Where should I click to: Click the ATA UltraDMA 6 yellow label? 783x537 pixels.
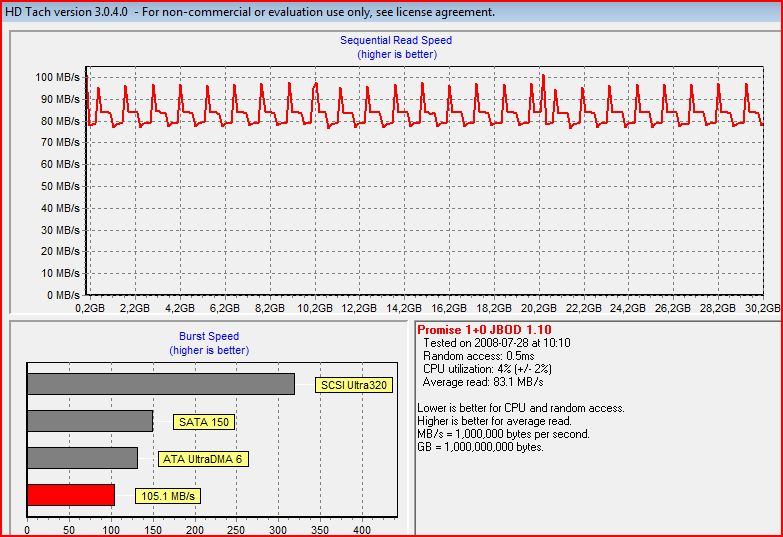(203, 459)
